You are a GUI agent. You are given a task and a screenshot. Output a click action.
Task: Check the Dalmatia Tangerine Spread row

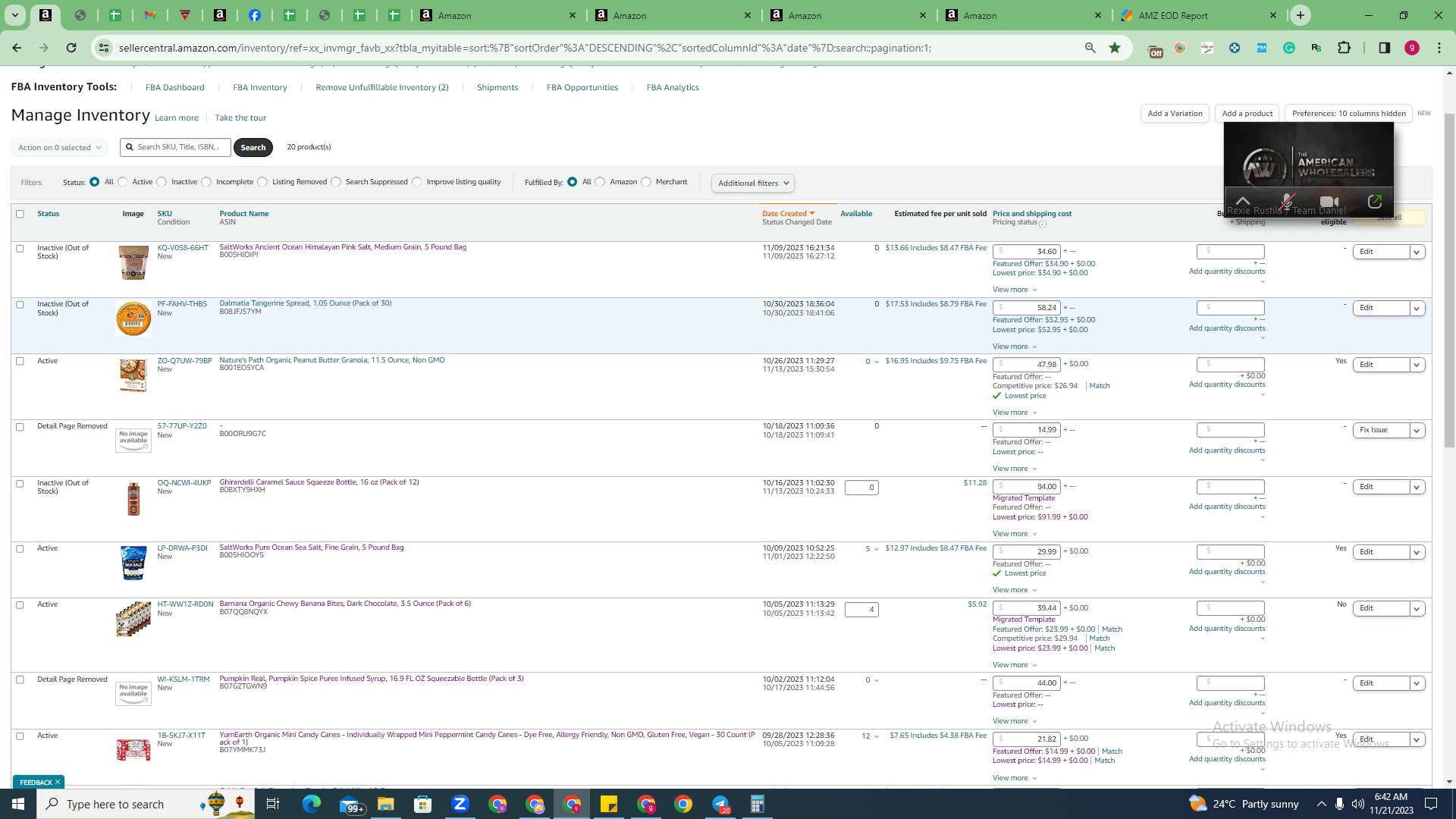pyautogui.click(x=20, y=304)
